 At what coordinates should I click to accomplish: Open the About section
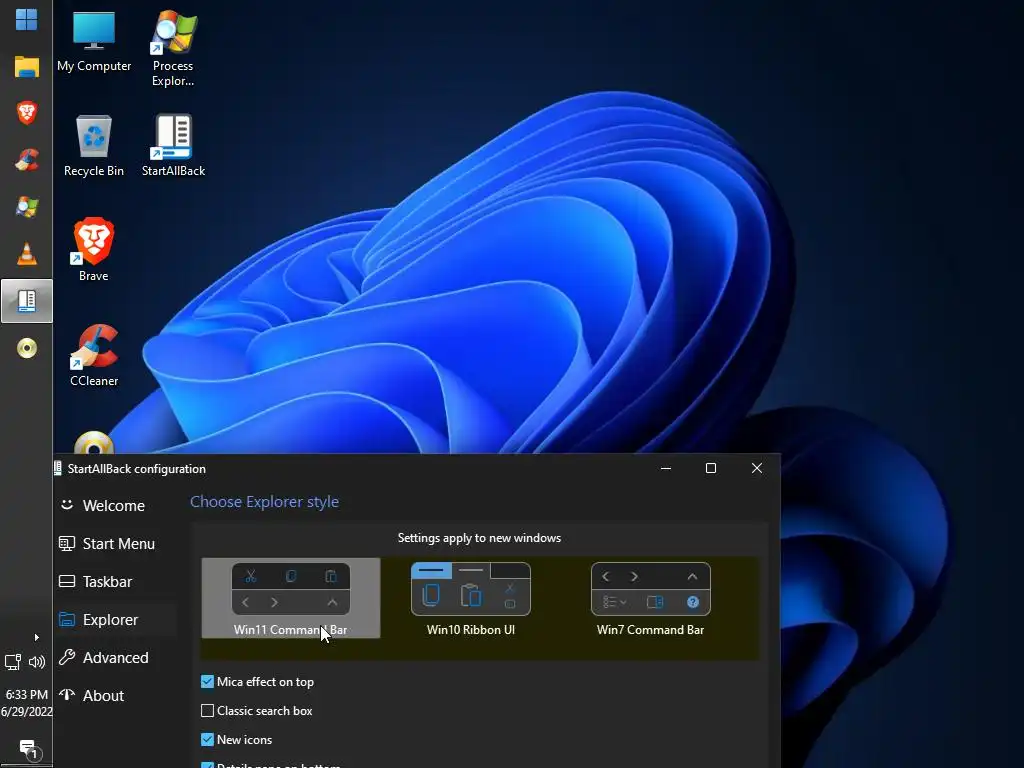115,696
